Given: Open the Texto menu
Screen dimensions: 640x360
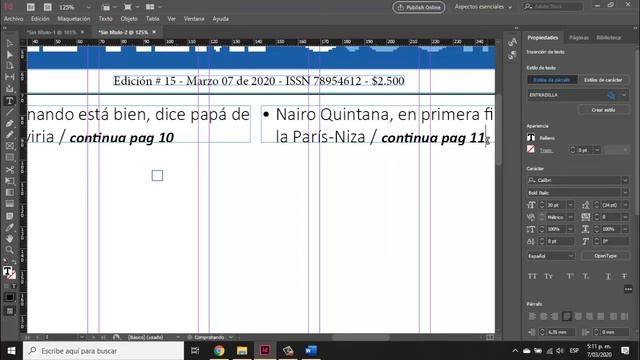Looking at the screenshot, I should 105,19.
